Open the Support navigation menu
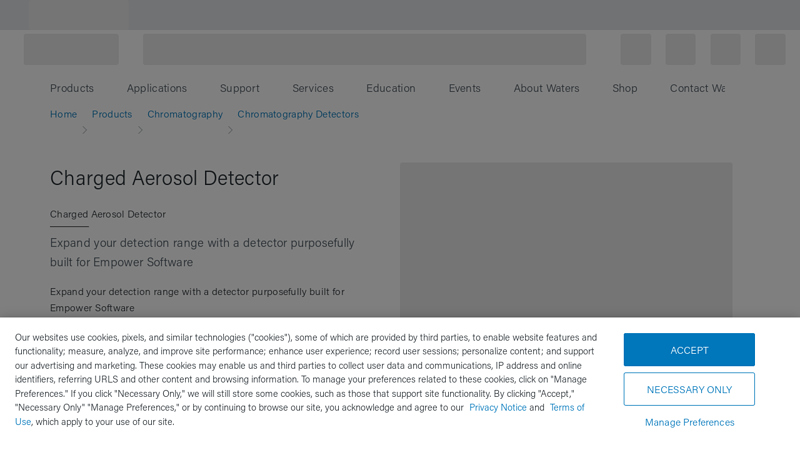Viewport: 800px width, 450px height. [239, 88]
